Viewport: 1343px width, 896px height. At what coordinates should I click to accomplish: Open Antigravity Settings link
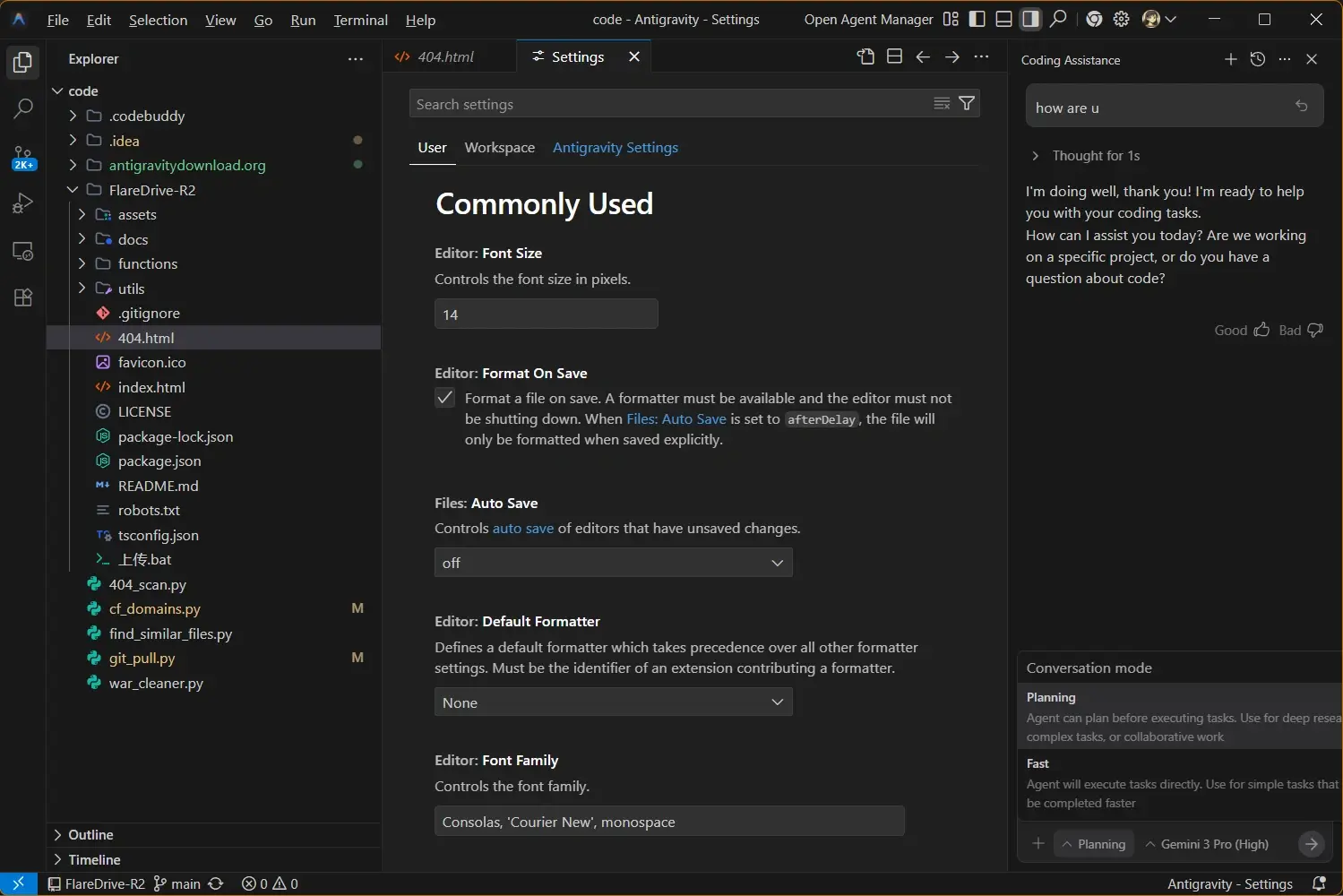(x=616, y=148)
